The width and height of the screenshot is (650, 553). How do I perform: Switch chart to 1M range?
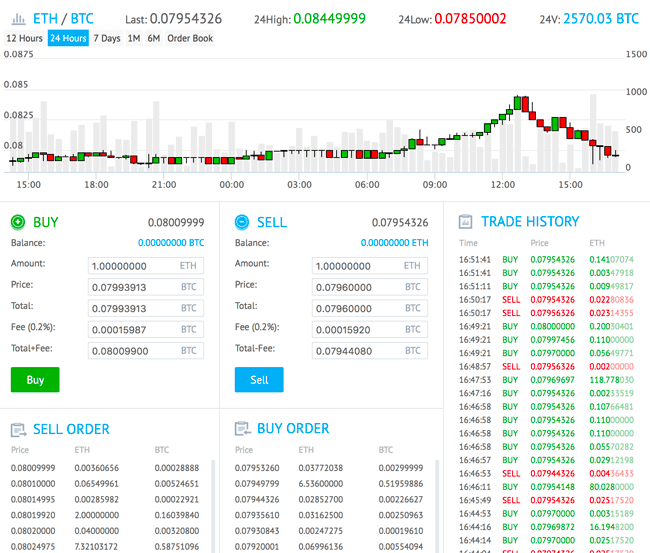point(134,38)
